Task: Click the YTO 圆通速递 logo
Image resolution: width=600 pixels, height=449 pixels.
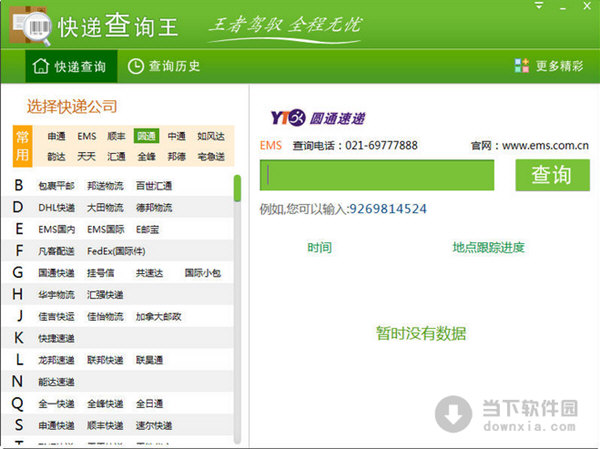Action: tap(318, 118)
